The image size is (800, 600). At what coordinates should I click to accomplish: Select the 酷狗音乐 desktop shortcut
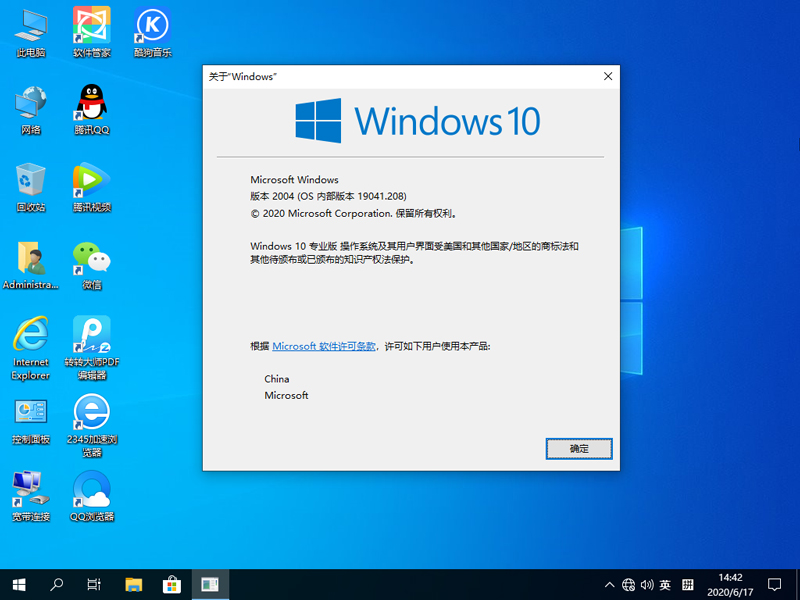153,33
